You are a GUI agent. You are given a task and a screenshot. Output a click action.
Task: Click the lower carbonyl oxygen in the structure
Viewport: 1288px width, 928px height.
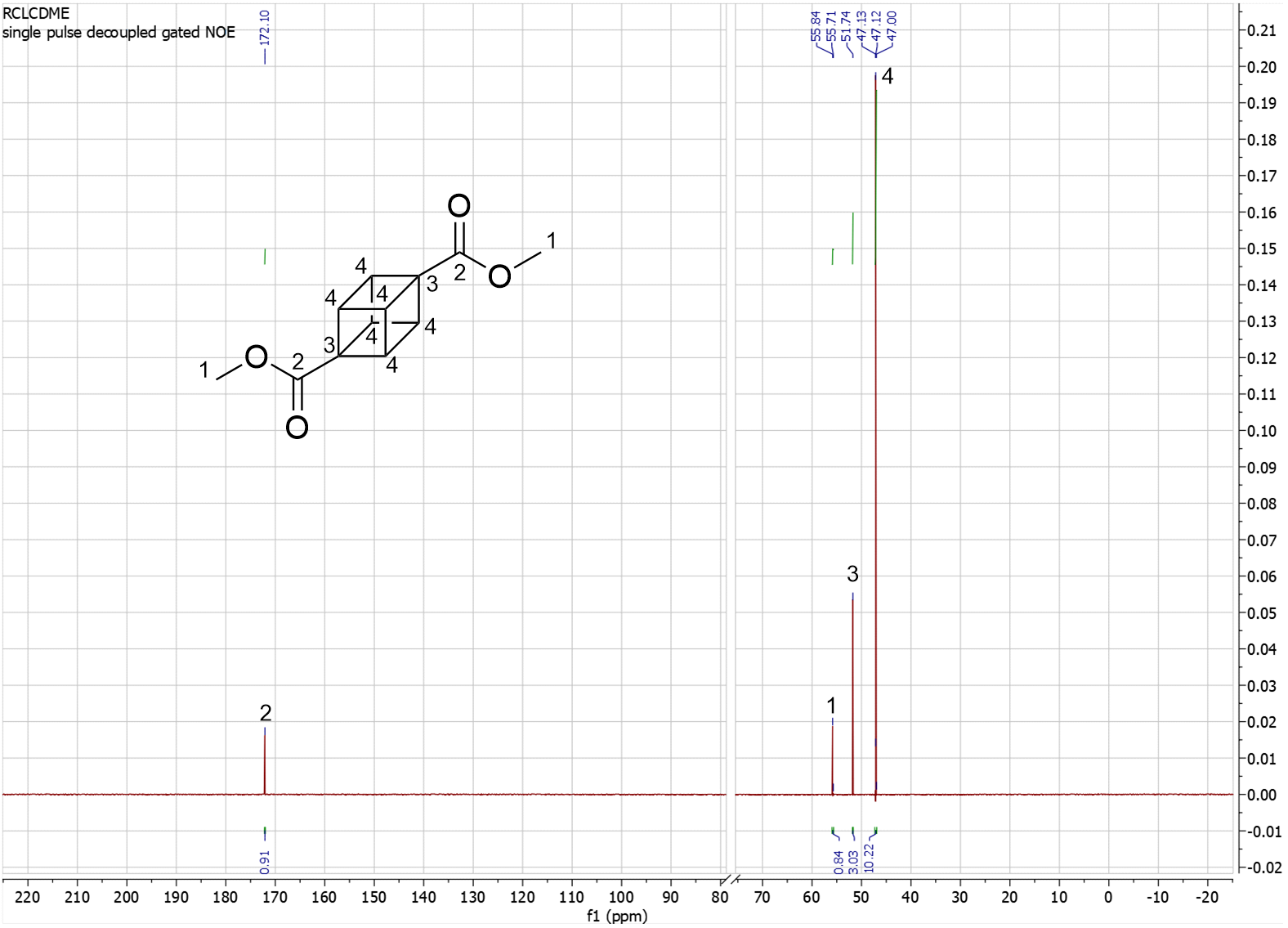pos(297,427)
